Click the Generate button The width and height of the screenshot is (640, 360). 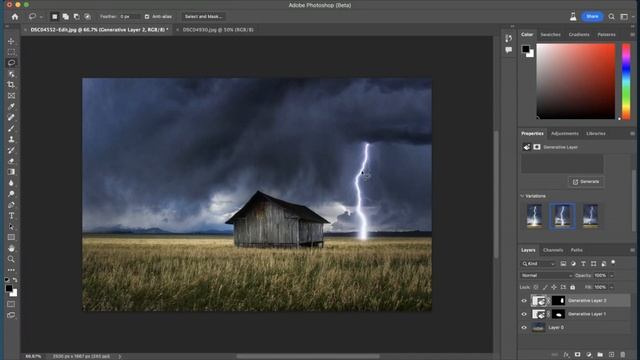coord(586,182)
